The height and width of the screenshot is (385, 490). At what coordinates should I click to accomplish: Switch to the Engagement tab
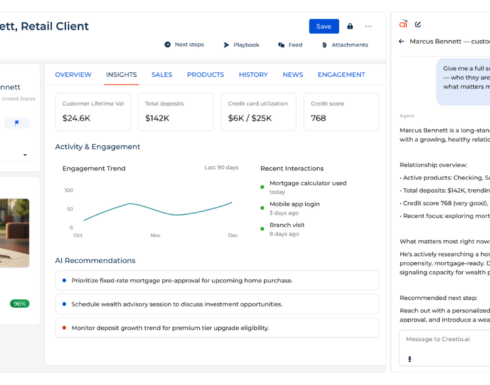(341, 75)
